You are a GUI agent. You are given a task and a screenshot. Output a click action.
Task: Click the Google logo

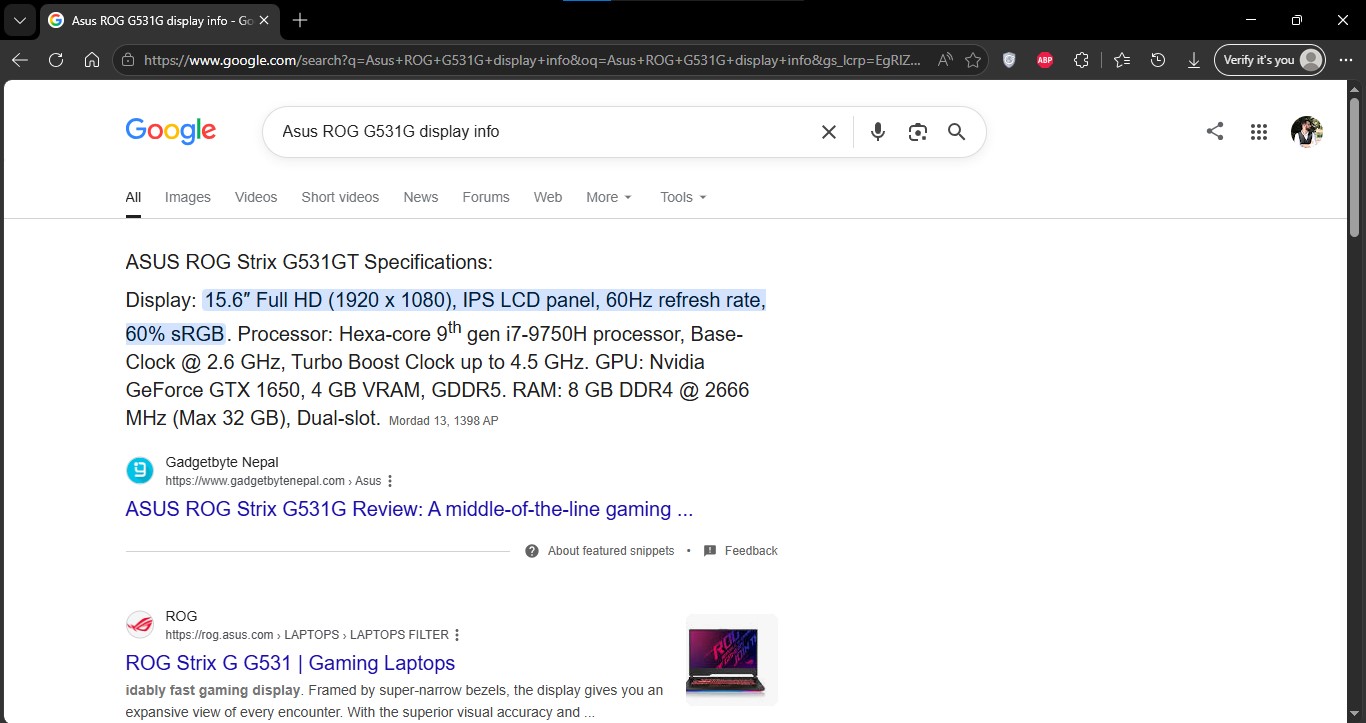click(x=171, y=131)
